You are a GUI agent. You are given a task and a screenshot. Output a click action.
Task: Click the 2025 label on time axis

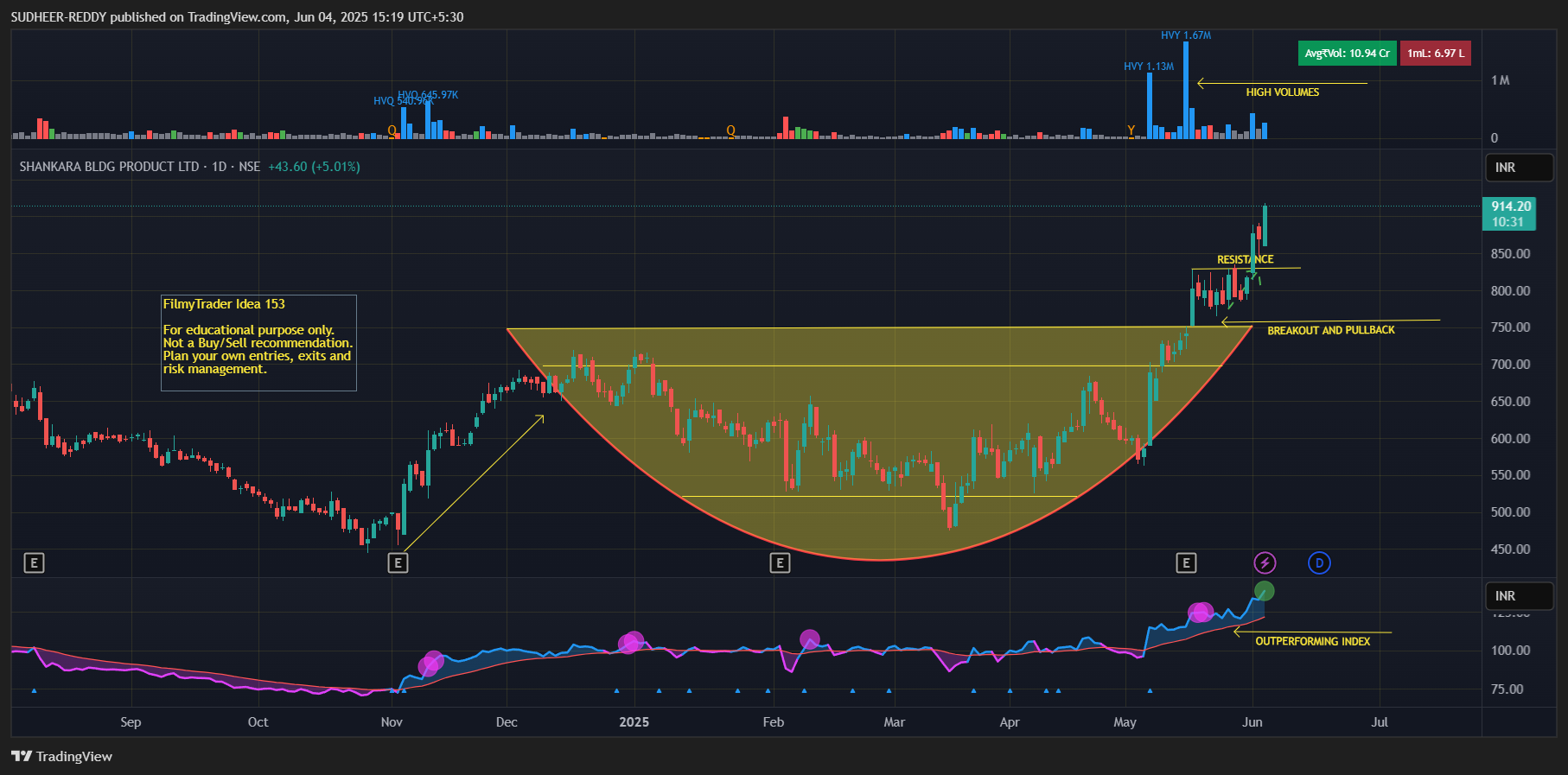coord(634,722)
